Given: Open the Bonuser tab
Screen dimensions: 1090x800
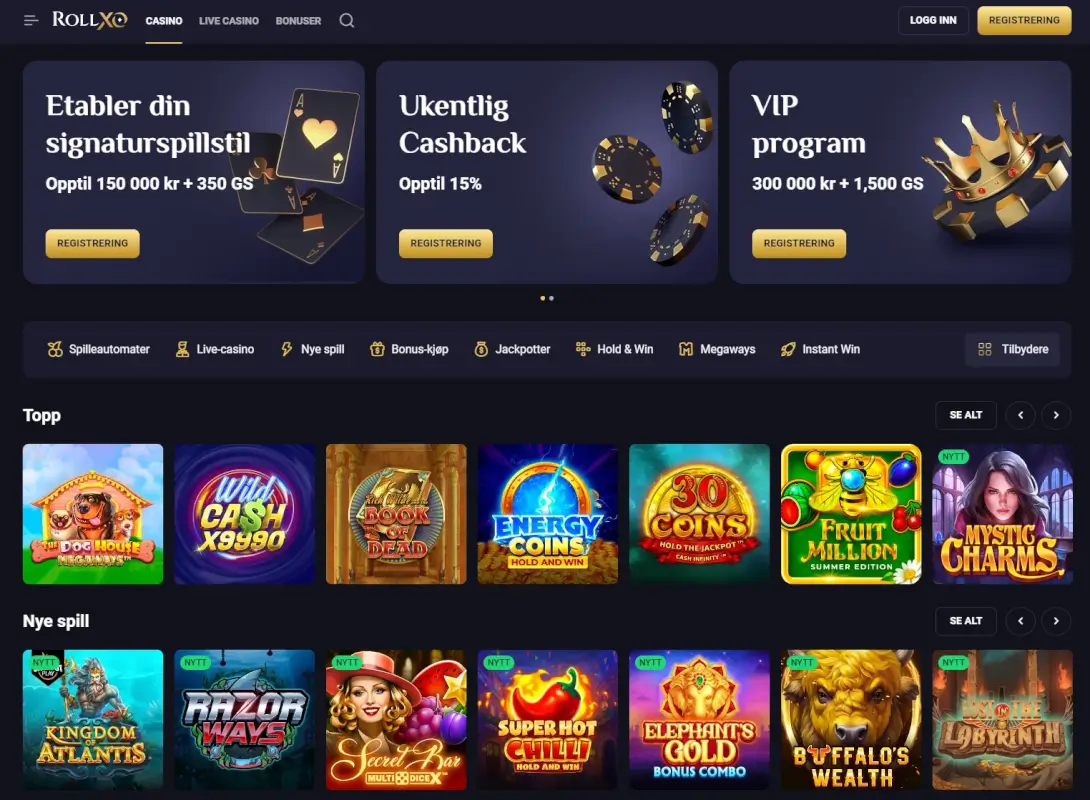Looking at the screenshot, I should coord(298,21).
